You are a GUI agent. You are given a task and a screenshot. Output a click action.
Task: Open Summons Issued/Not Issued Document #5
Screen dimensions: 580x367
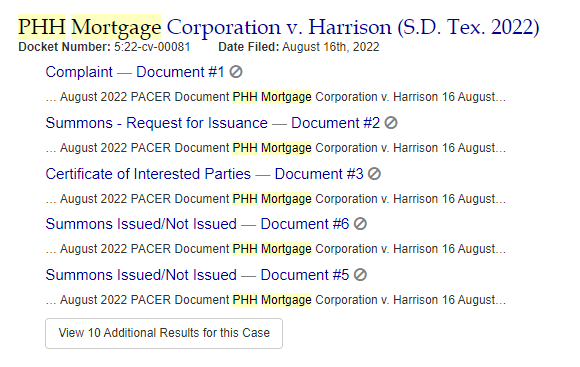(x=198, y=275)
